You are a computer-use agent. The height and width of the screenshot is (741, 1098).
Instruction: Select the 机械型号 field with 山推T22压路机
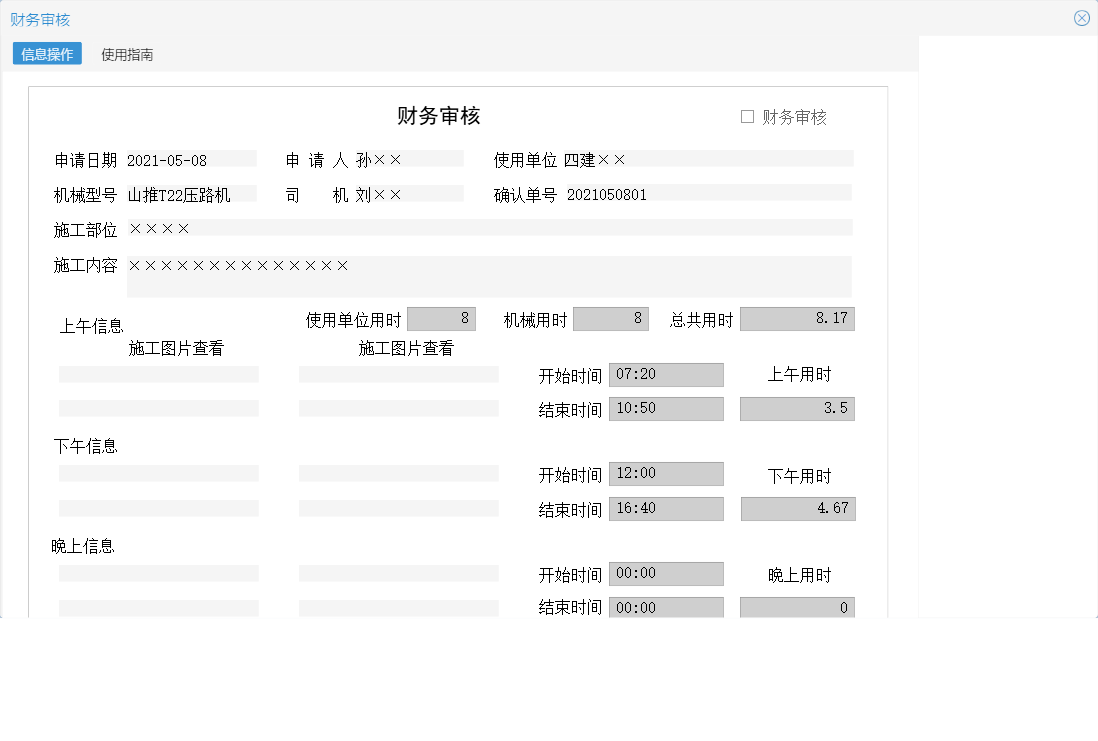(x=190, y=193)
